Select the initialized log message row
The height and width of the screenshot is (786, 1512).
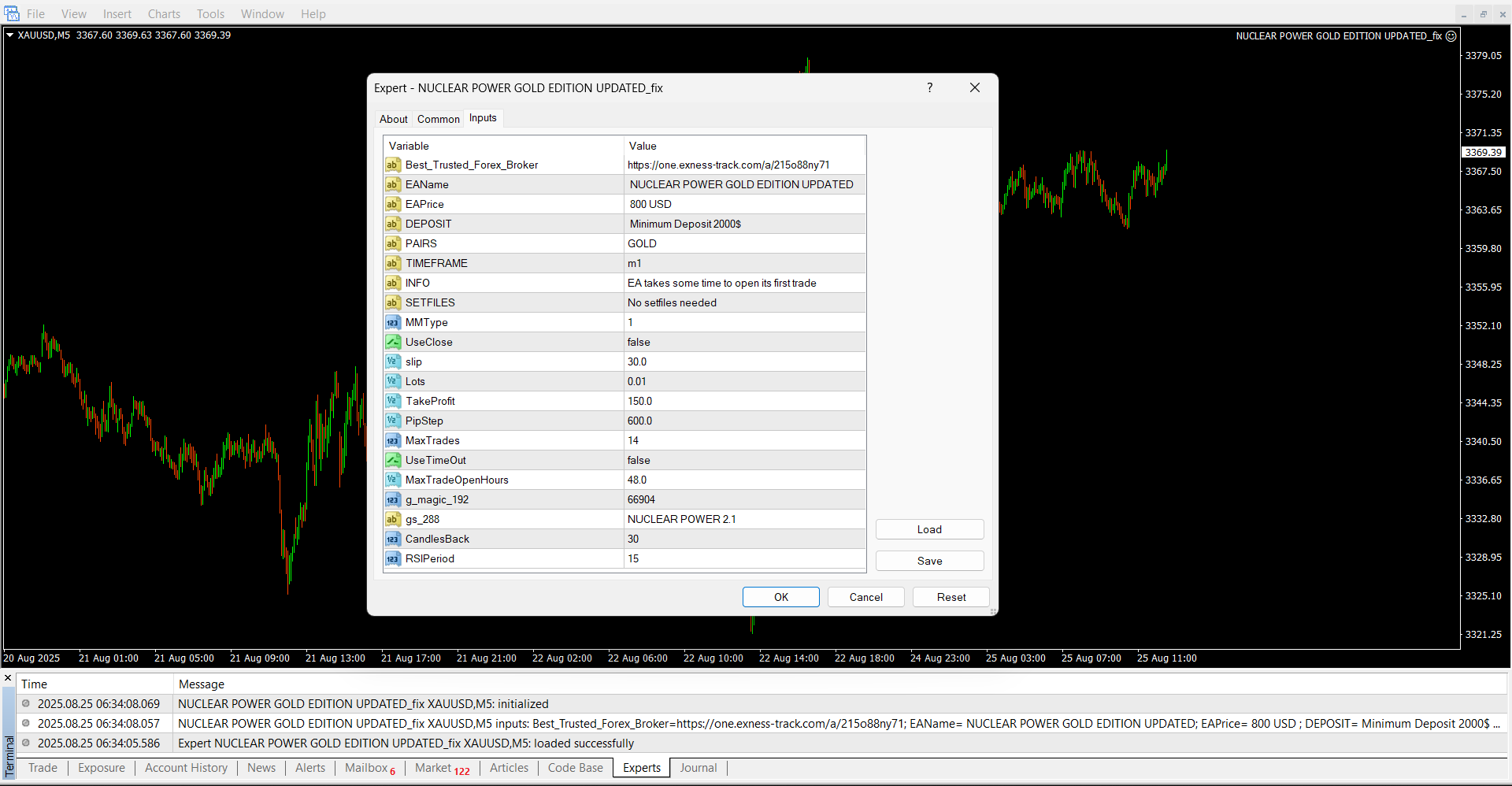point(363,704)
